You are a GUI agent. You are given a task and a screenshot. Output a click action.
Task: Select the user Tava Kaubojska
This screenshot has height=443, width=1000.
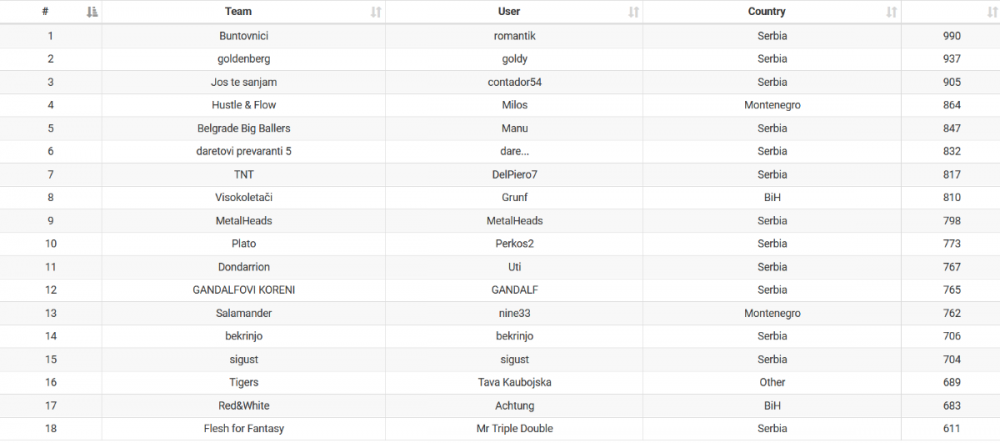click(515, 382)
